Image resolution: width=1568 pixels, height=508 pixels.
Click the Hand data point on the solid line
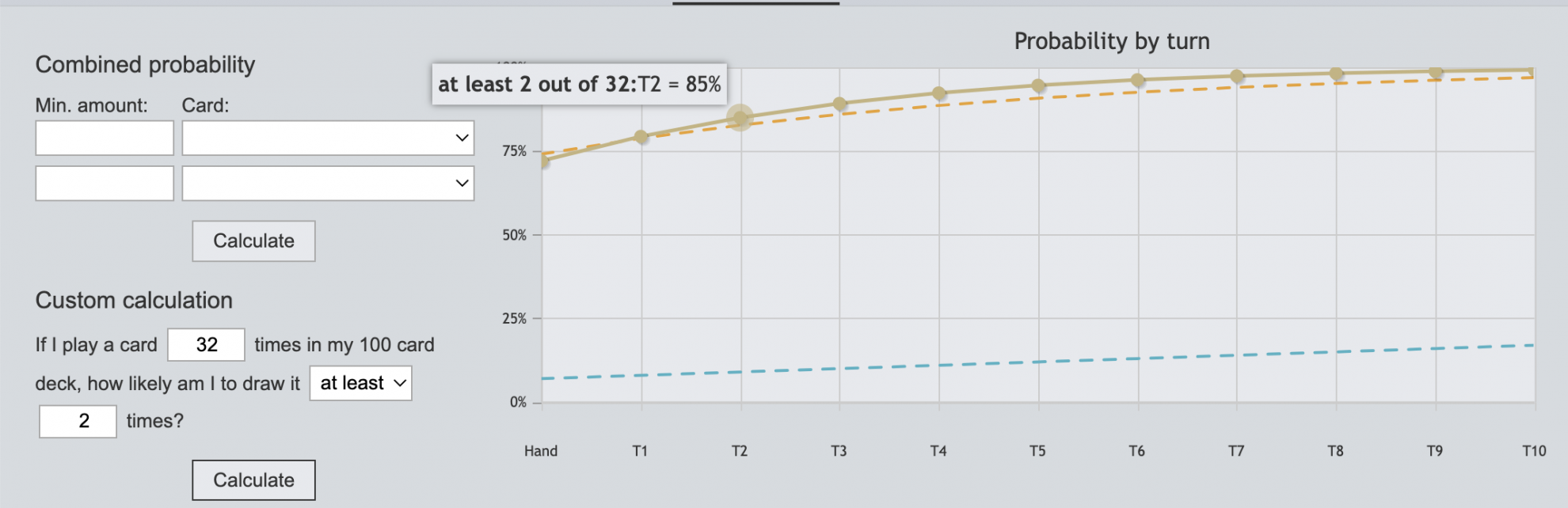click(543, 161)
